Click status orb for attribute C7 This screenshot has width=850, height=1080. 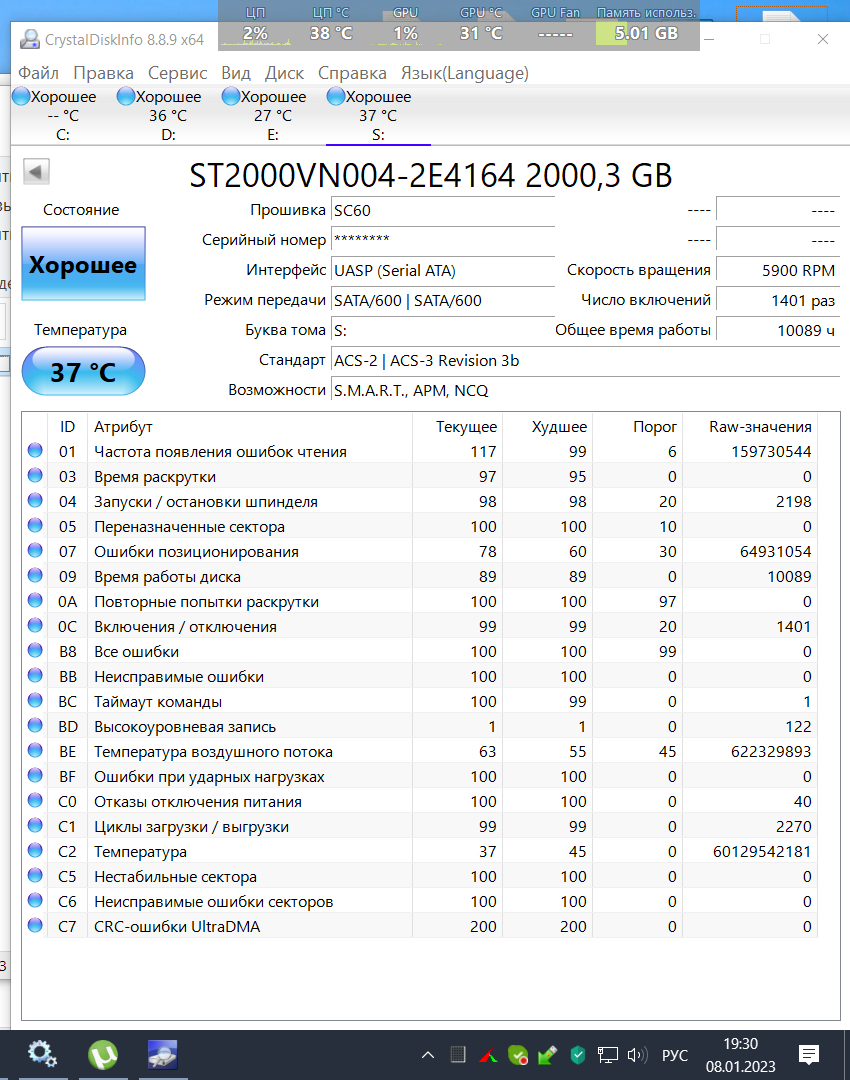click(35, 926)
